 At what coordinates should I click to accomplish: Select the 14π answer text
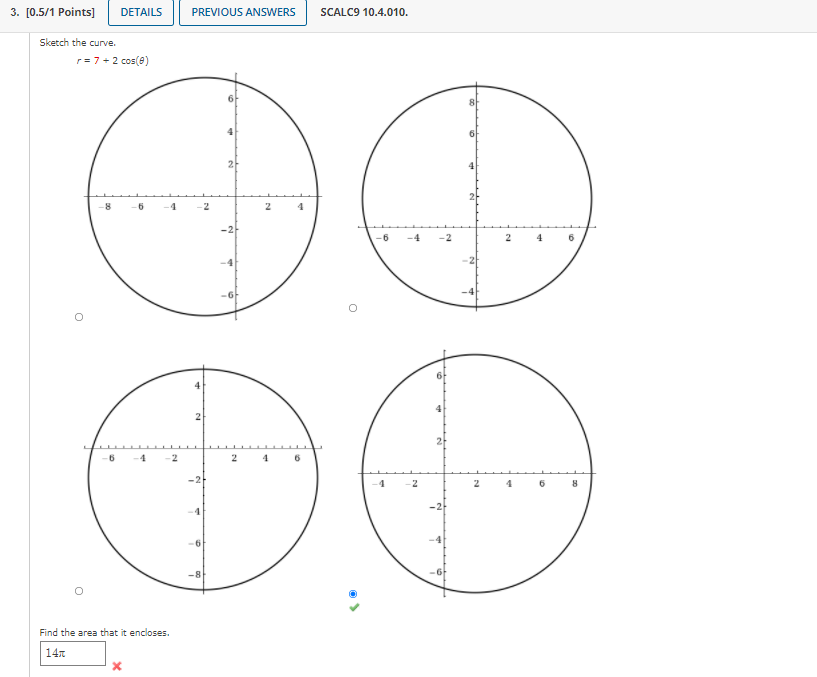tap(55, 652)
